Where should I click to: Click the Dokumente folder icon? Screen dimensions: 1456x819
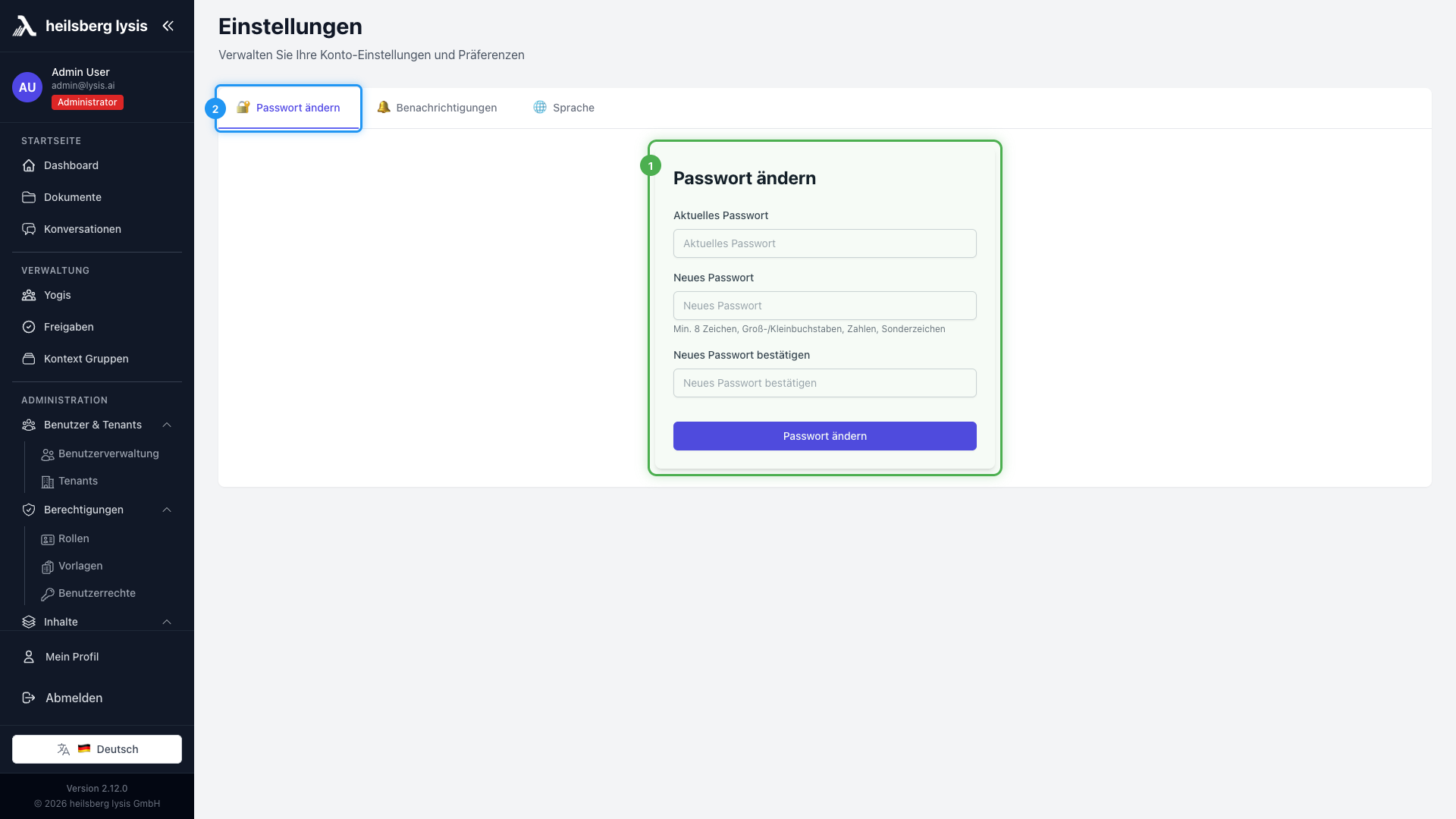pyautogui.click(x=29, y=197)
